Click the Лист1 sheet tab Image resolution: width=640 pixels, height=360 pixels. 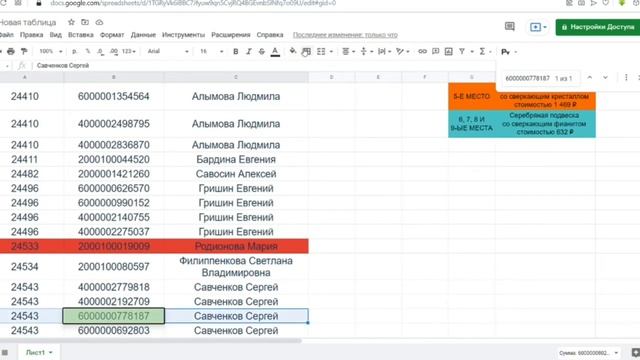[x=39, y=352]
